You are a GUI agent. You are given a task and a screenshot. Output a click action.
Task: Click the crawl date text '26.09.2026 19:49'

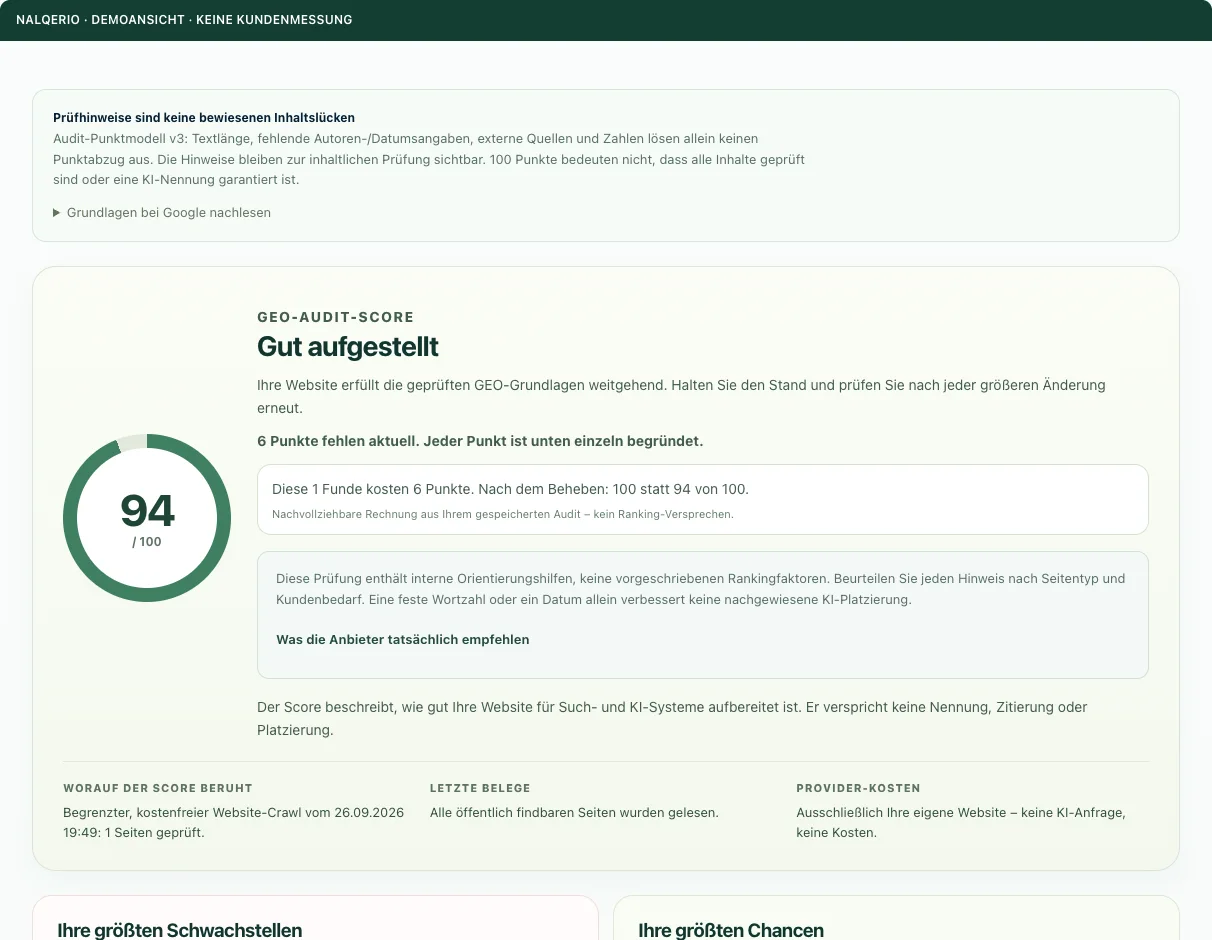[234, 823]
